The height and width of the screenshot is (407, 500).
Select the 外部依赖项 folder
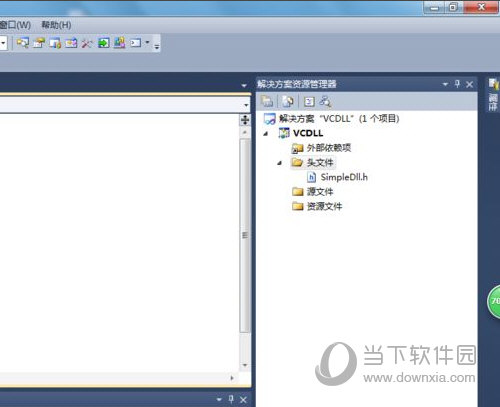pos(329,148)
